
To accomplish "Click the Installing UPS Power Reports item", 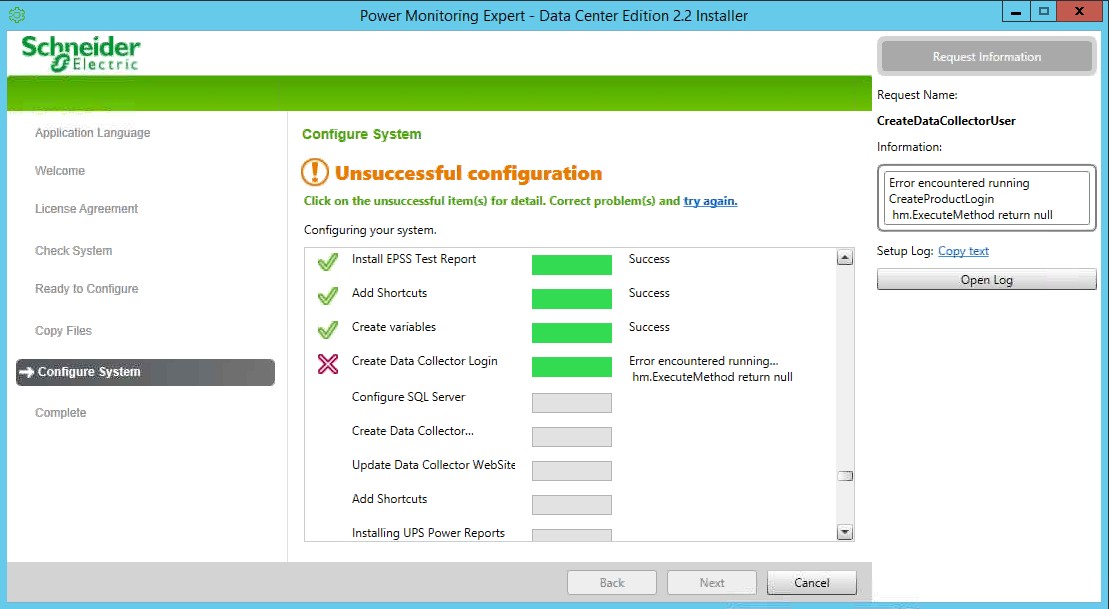I will click(x=428, y=533).
